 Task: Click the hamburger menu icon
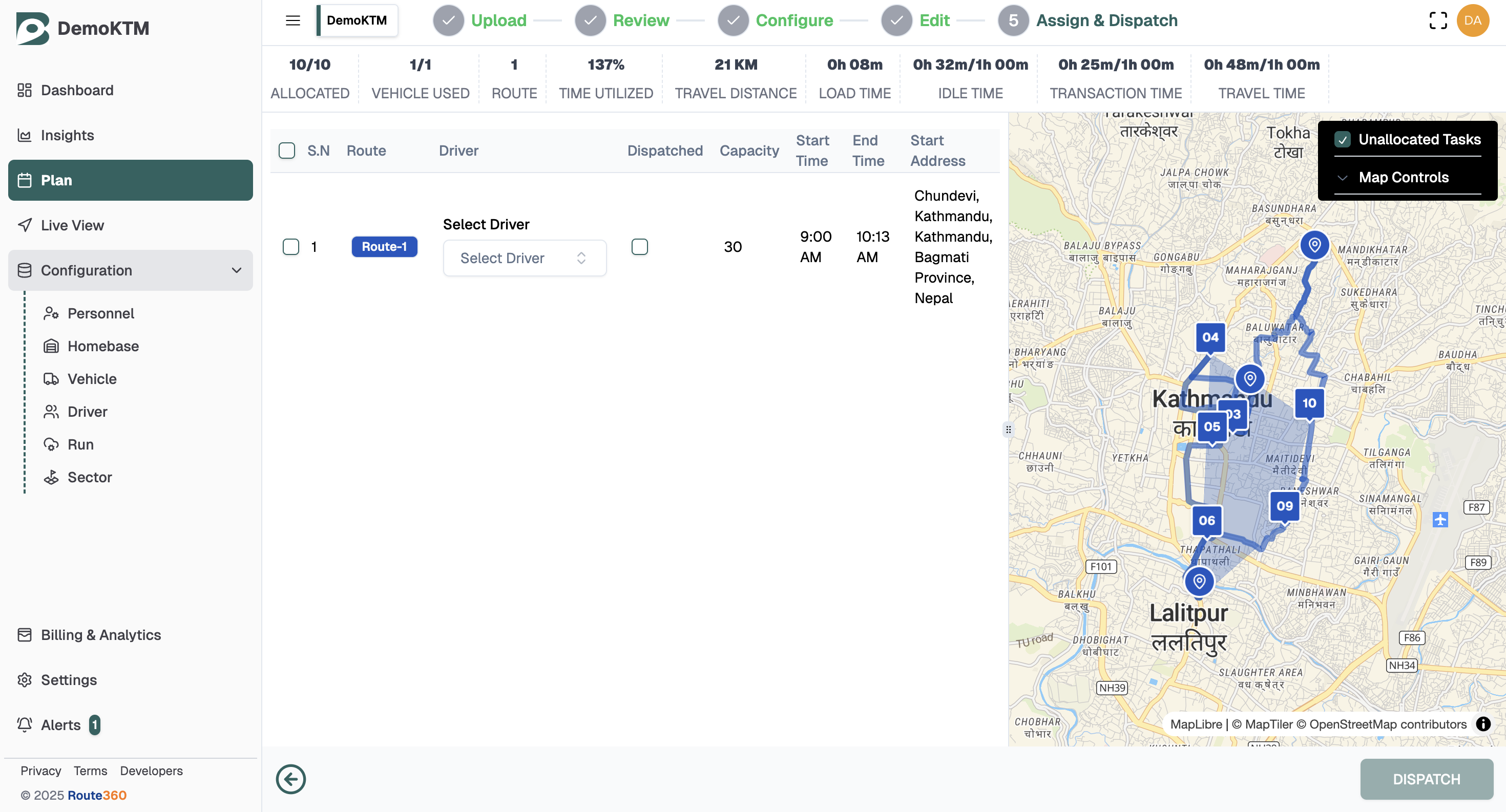293,20
